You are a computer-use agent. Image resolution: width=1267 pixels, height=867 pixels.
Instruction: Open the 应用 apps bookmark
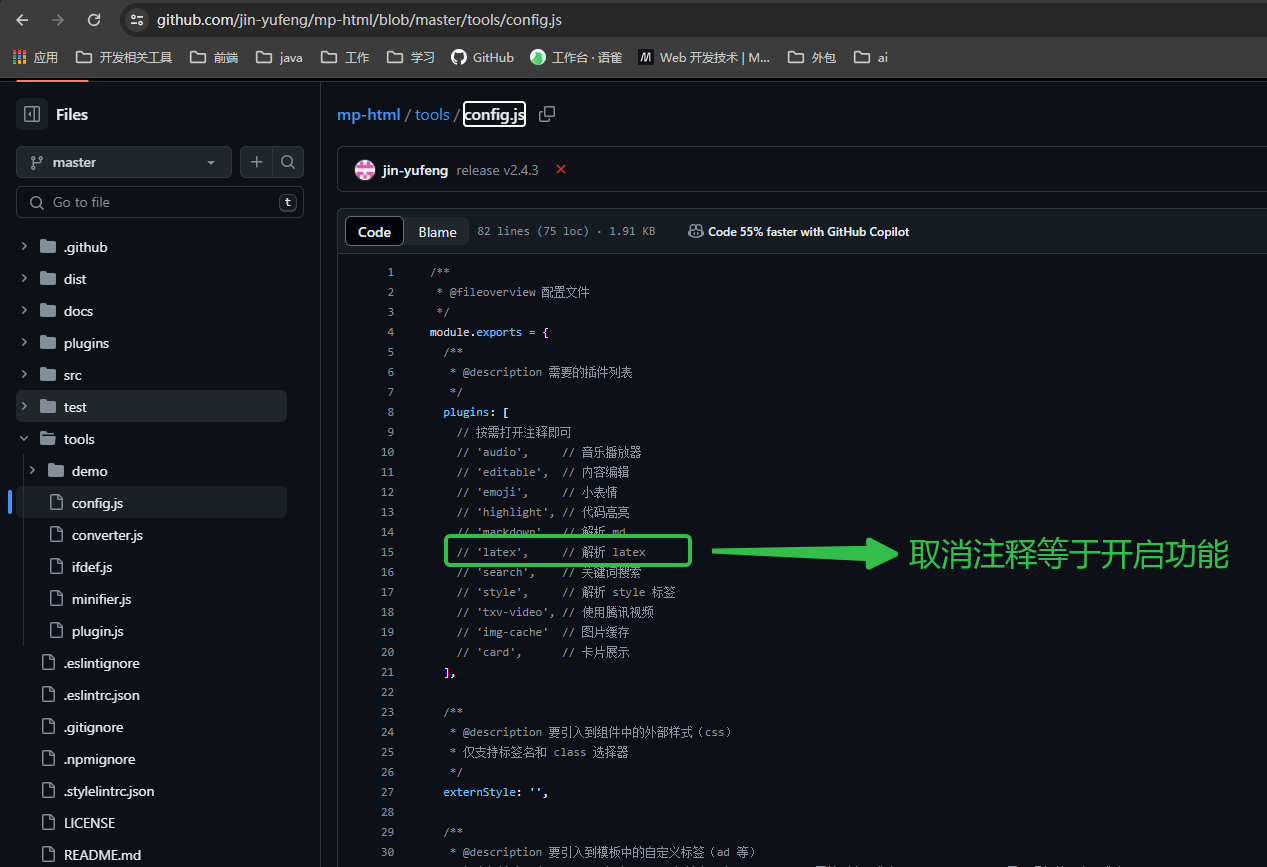[36, 57]
